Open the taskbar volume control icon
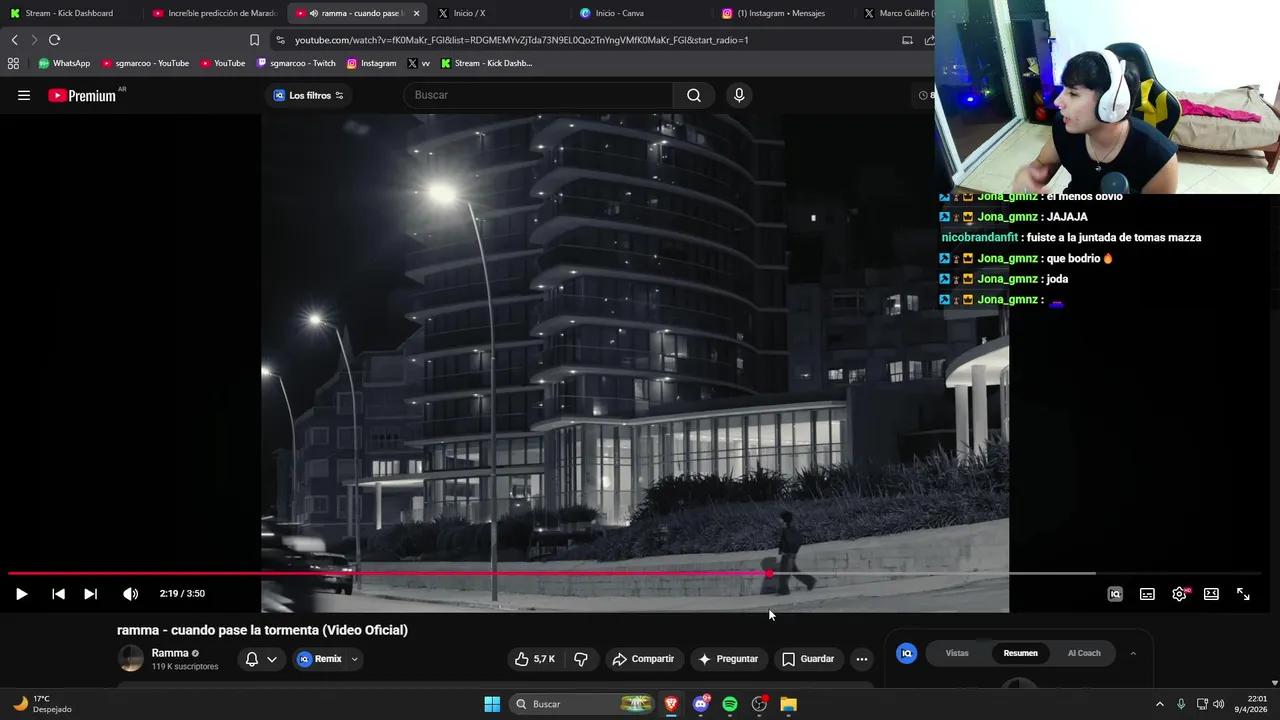 coord(1218,704)
